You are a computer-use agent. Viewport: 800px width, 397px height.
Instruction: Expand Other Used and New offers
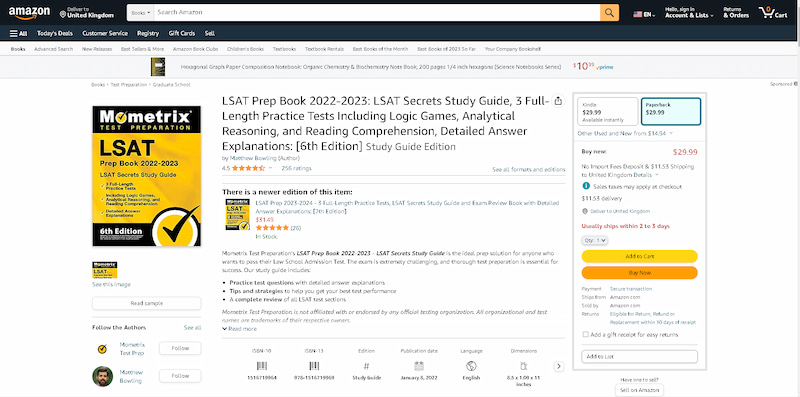pos(625,133)
